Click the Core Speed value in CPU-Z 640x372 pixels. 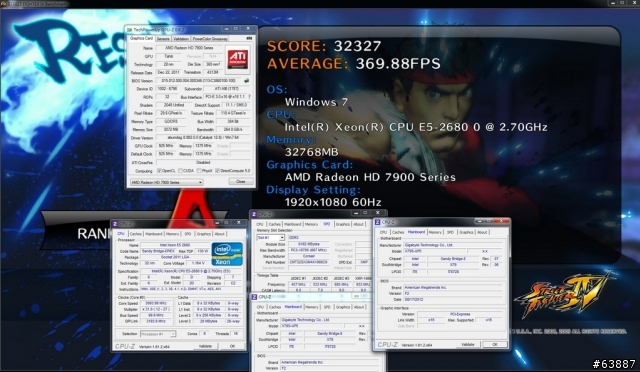[x=156, y=303]
